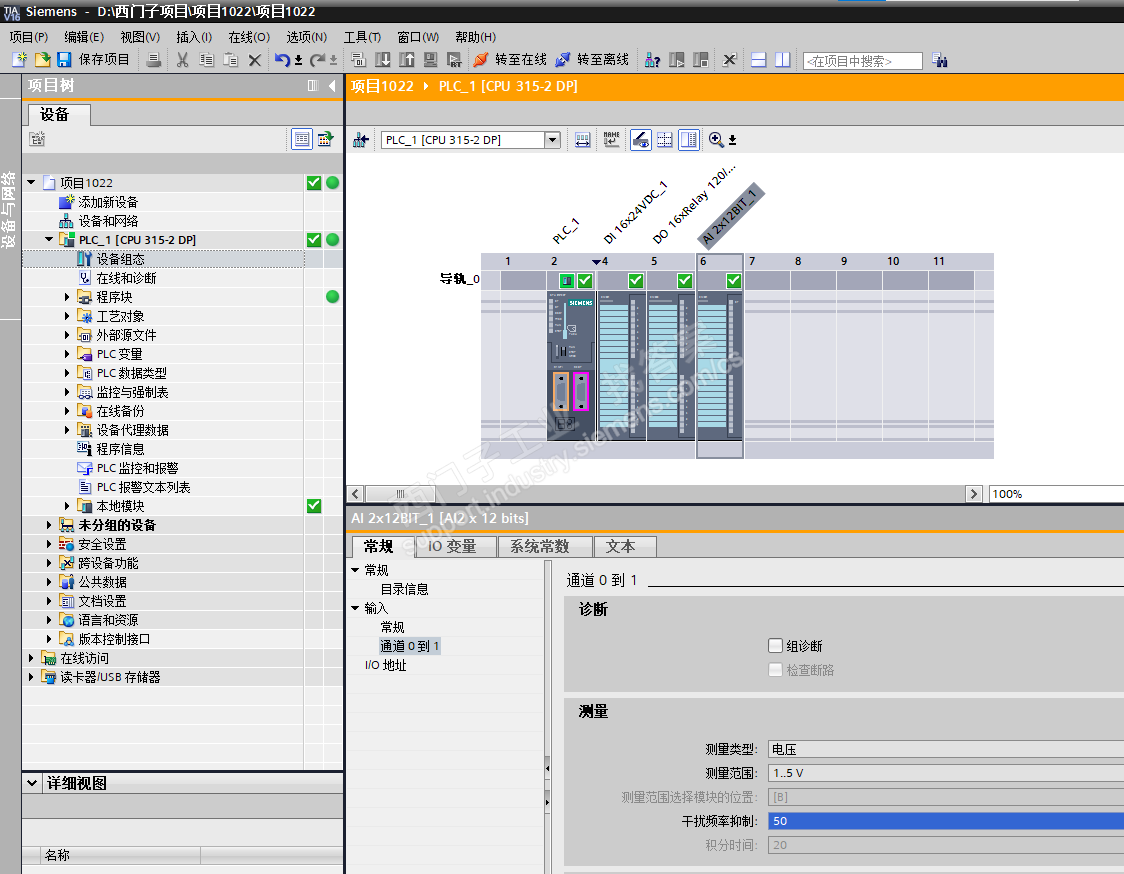Click the zoom magnifier icon in the device view
The image size is (1124, 874).
pos(715,140)
